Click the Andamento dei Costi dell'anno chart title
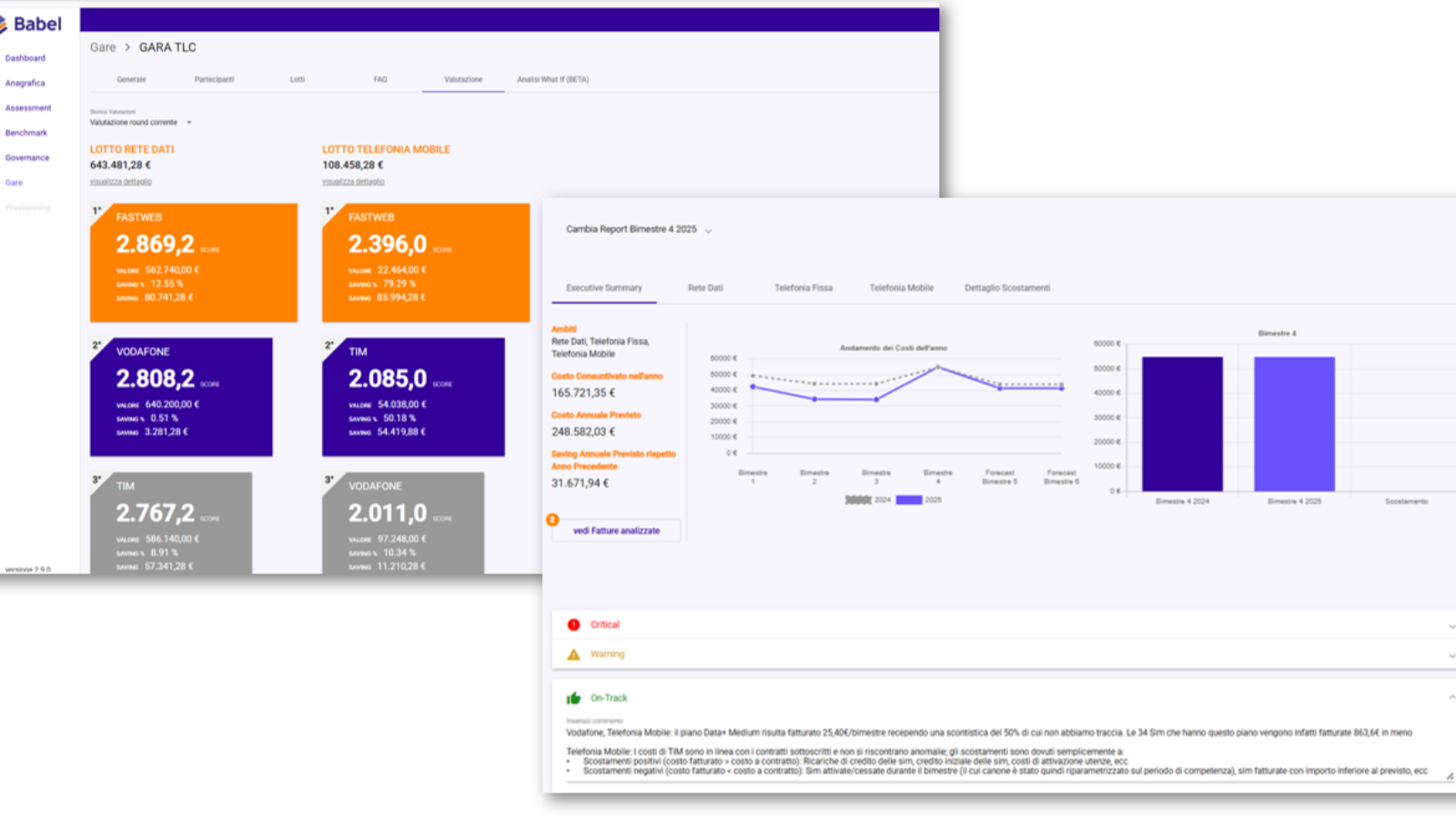This screenshot has height=819, width=1456. pyautogui.click(x=894, y=348)
